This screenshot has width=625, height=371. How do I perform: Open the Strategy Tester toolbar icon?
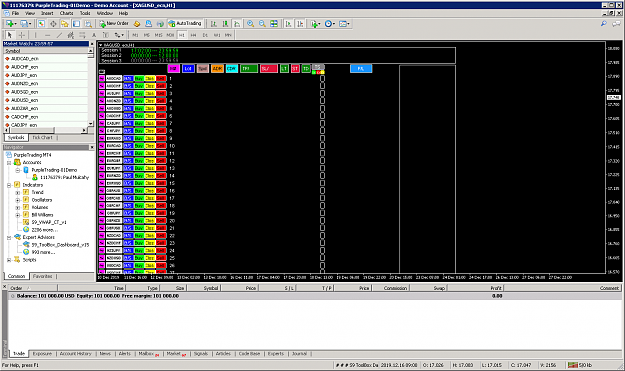tap(88, 24)
